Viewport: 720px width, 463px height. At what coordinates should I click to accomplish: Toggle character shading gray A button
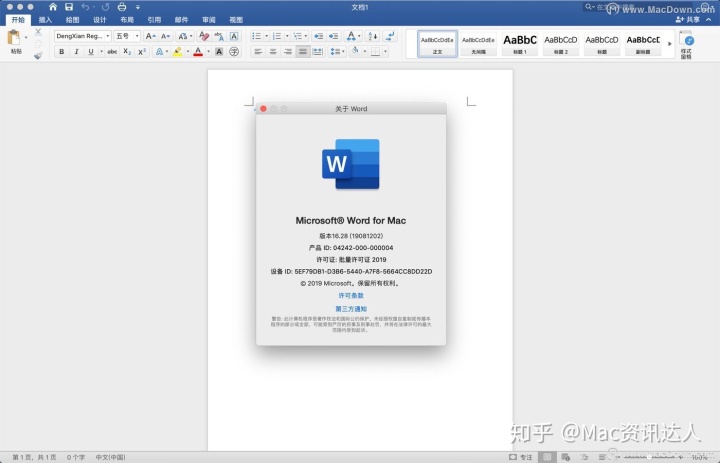click(x=219, y=52)
